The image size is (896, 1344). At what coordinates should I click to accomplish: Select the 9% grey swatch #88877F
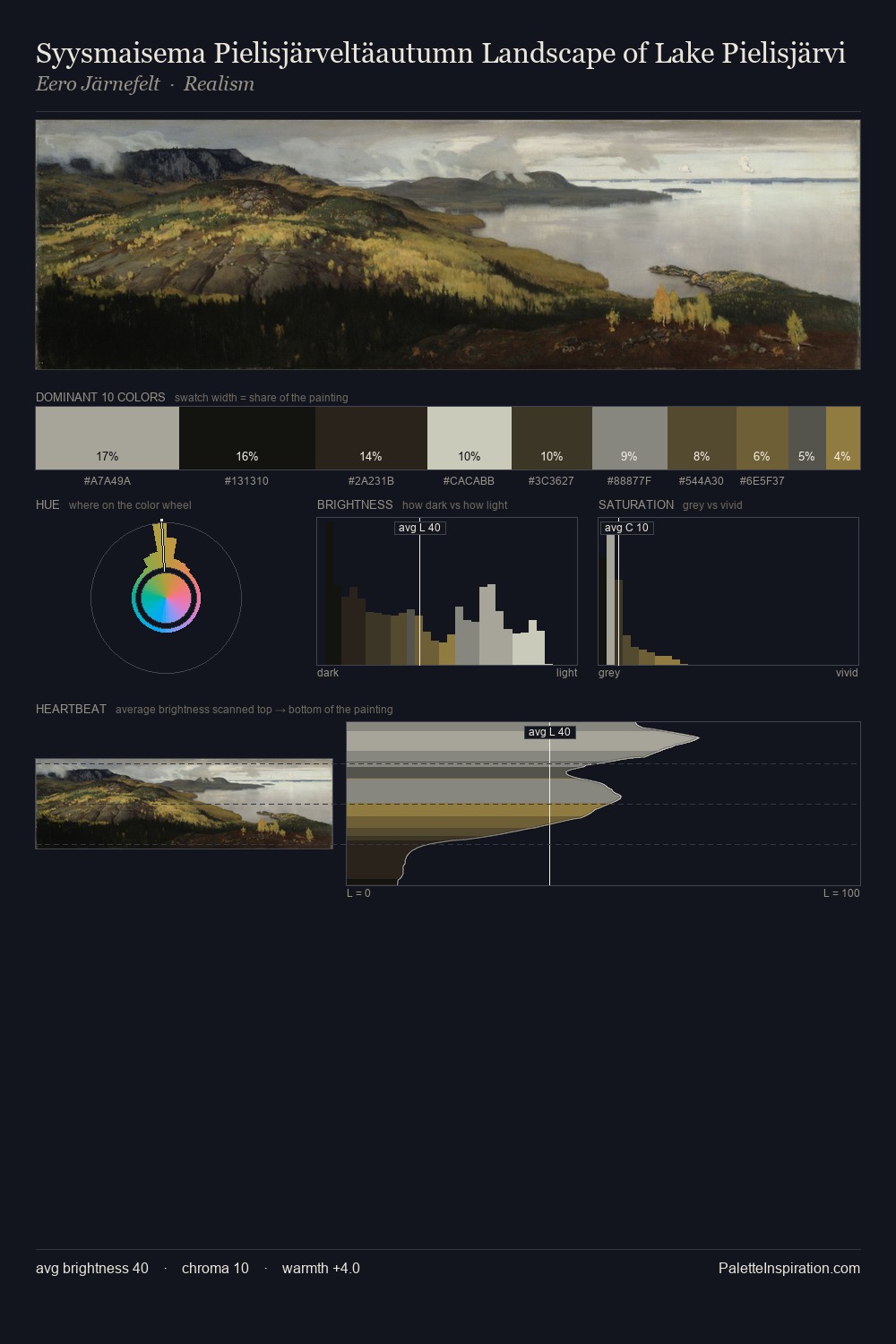tap(630, 438)
